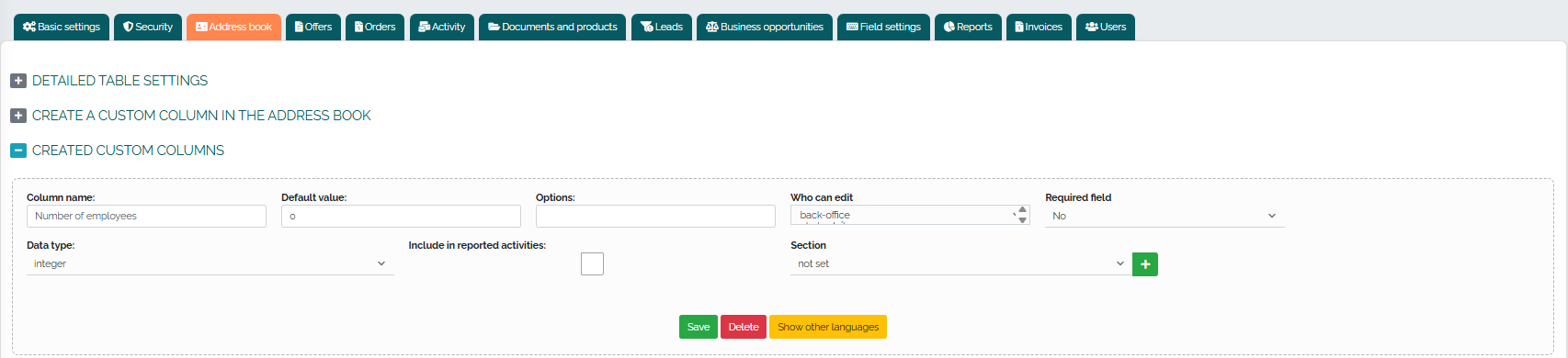Screen dimensions: 1568x358
Task: Click into the Column name input field
Action: 147,216
